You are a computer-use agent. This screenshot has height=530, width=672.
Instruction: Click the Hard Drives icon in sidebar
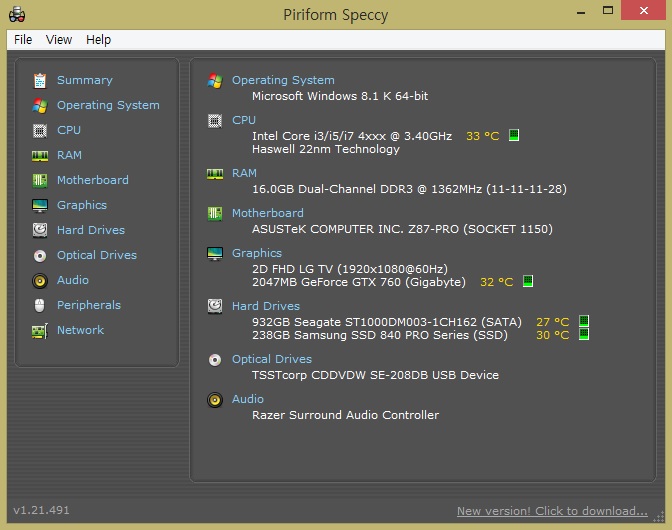tap(40, 230)
